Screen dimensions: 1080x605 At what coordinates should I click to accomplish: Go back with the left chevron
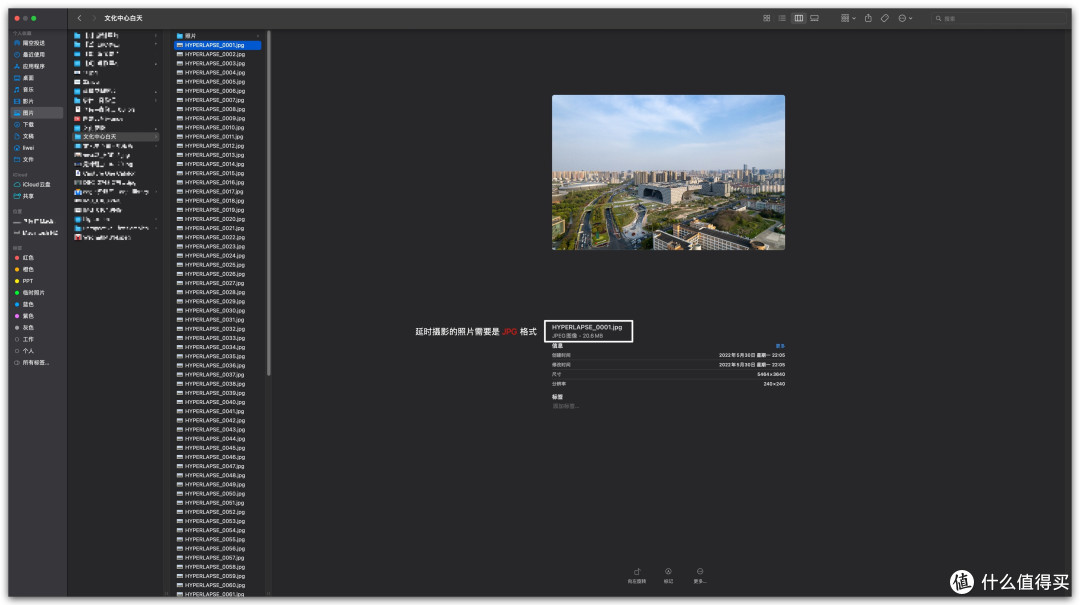coord(79,18)
